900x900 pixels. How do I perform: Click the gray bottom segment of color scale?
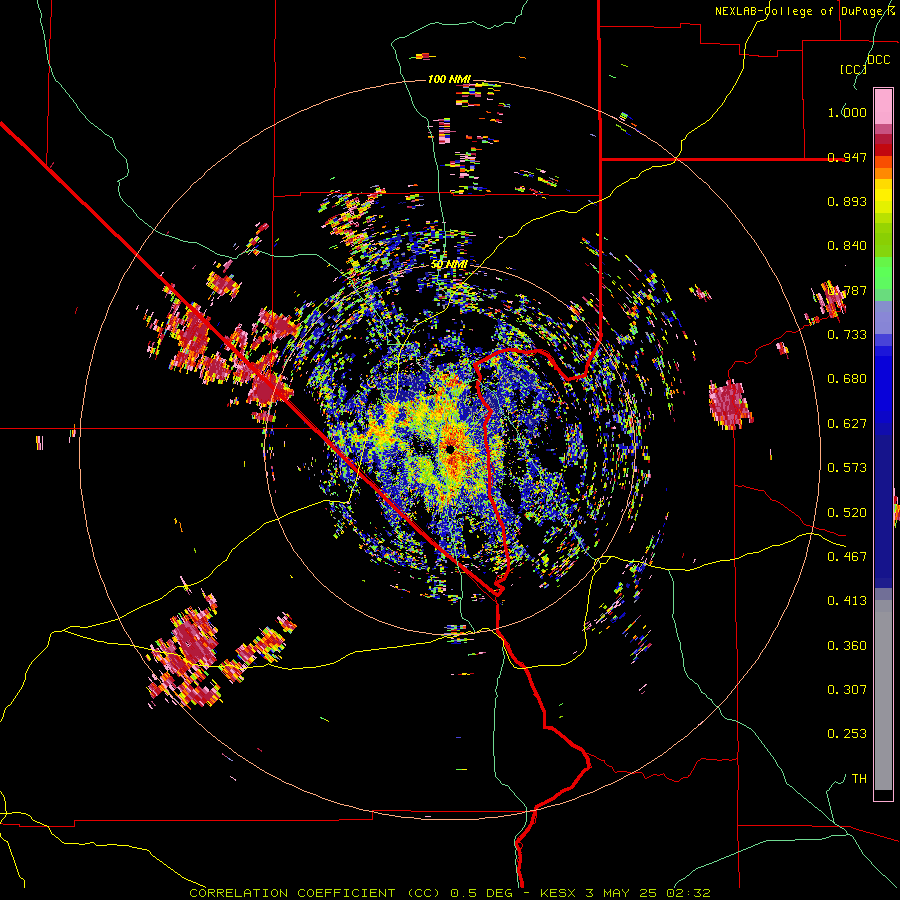pos(883,695)
